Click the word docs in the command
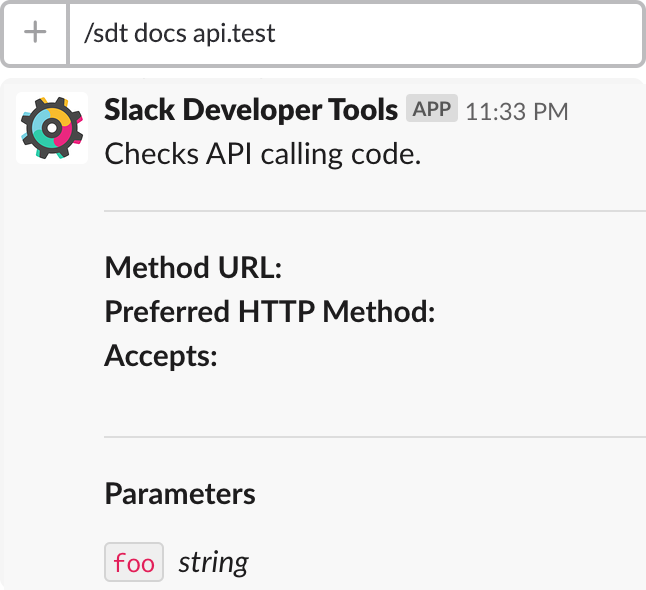646x590 pixels. click(161, 33)
